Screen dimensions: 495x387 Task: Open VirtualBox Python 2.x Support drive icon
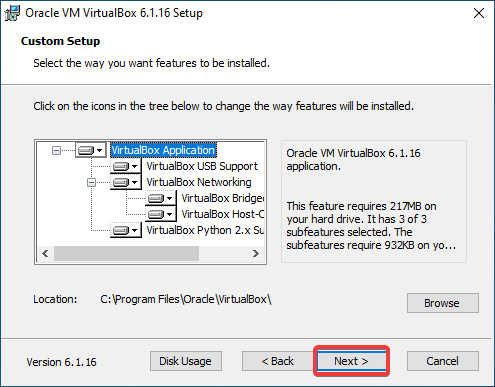(x=125, y=230)
